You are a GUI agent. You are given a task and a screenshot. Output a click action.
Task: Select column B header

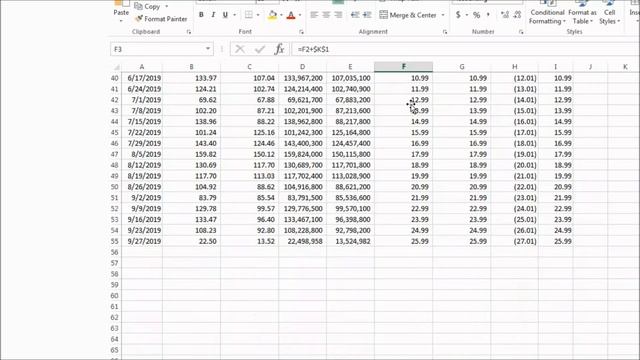tap(191, 67)
